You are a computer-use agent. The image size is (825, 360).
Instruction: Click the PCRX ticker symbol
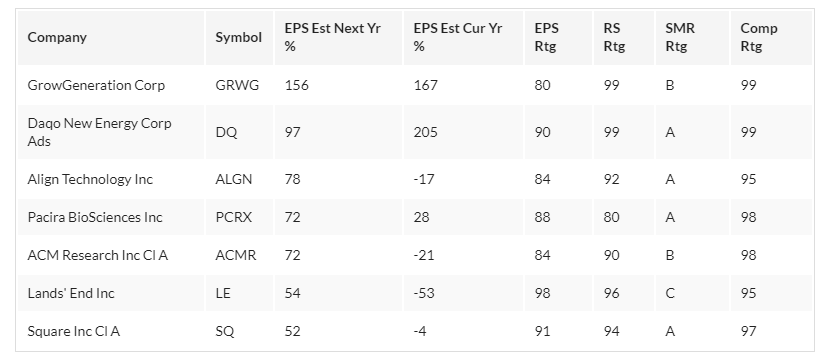234,217
